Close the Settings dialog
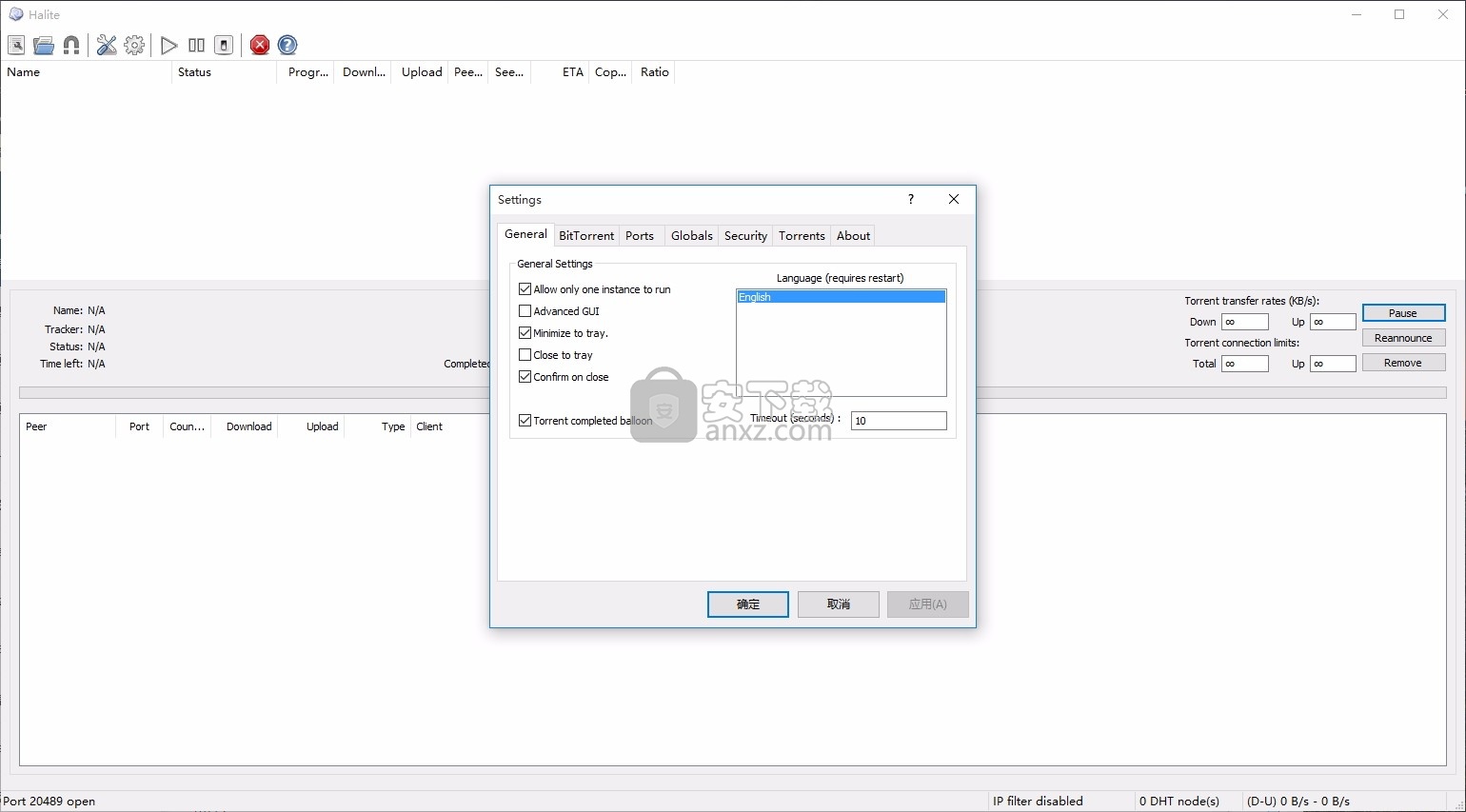1466x812 pixels. point(954,199)
